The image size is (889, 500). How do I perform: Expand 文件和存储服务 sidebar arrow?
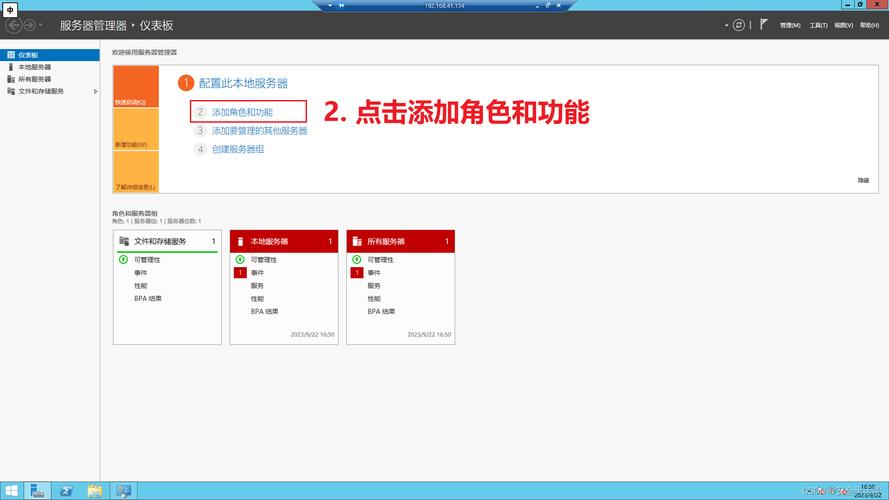[x=95, y=91]
